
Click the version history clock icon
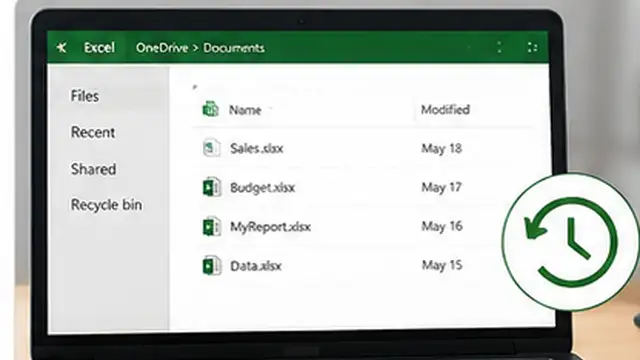(x=571, y=242)
